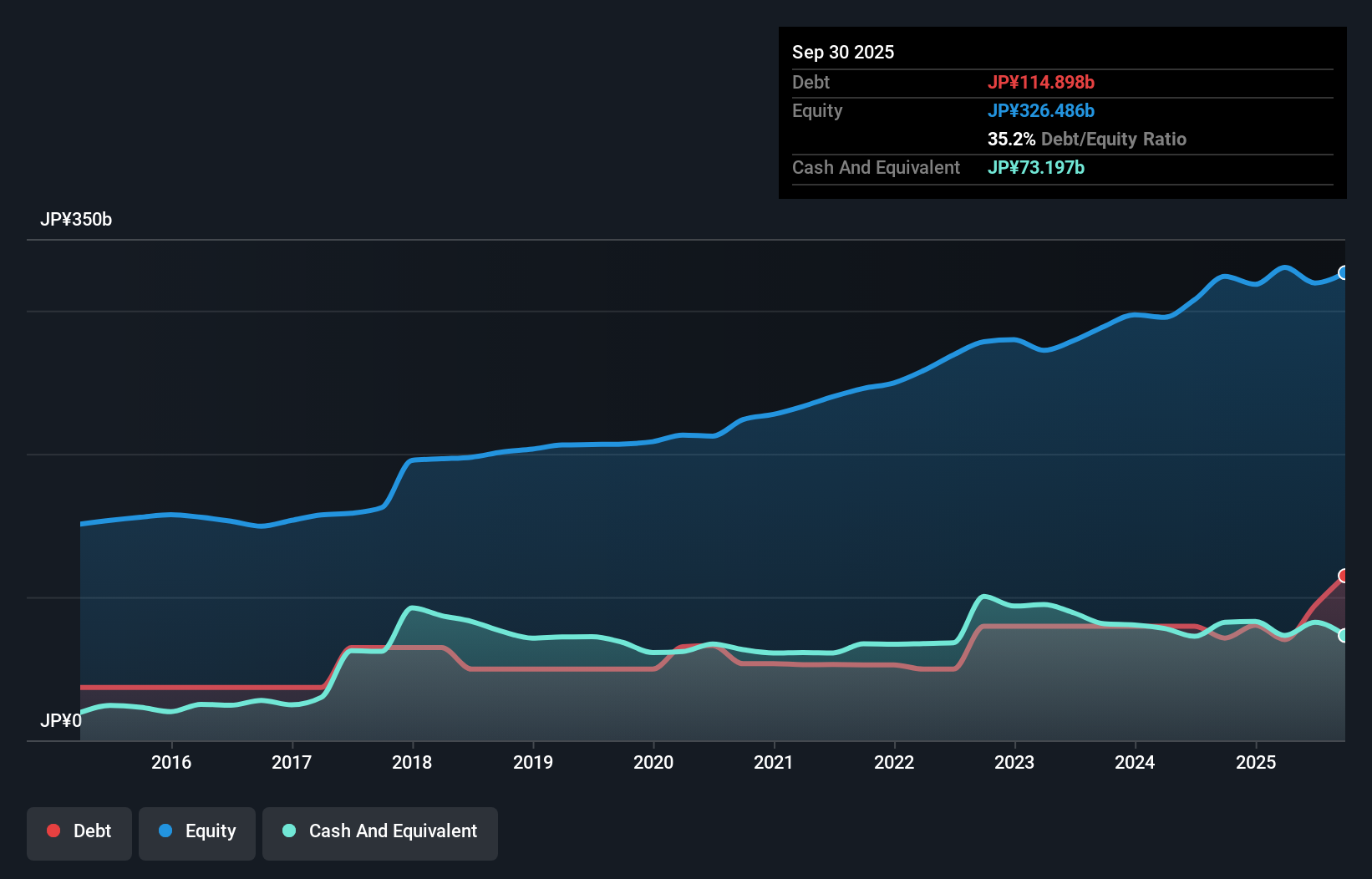Toggle the Debt series visibility
This screenshot has height=879, width=1372.
(x=79, y=831)
